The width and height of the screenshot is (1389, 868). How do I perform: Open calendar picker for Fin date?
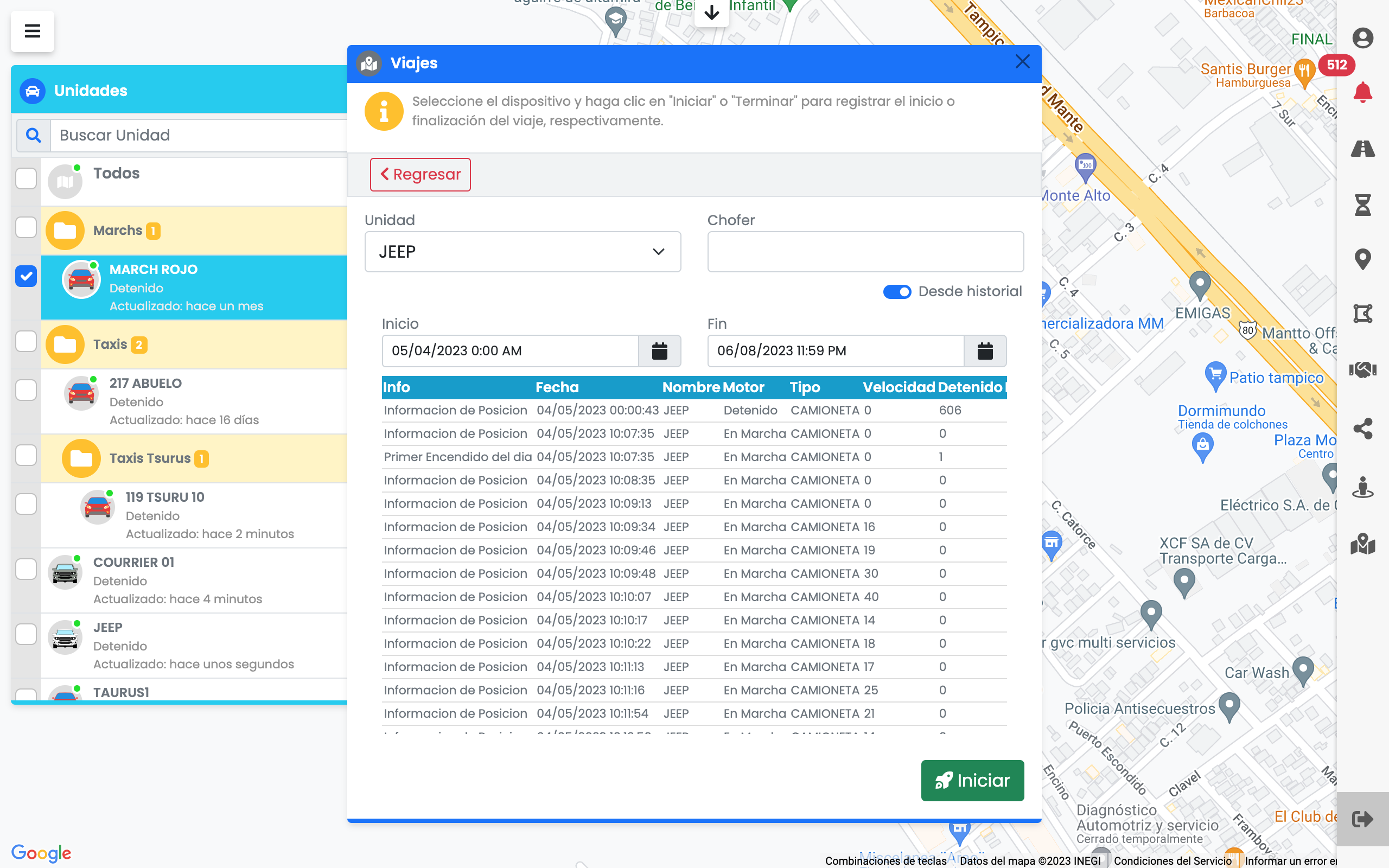[x=985, y=351]
